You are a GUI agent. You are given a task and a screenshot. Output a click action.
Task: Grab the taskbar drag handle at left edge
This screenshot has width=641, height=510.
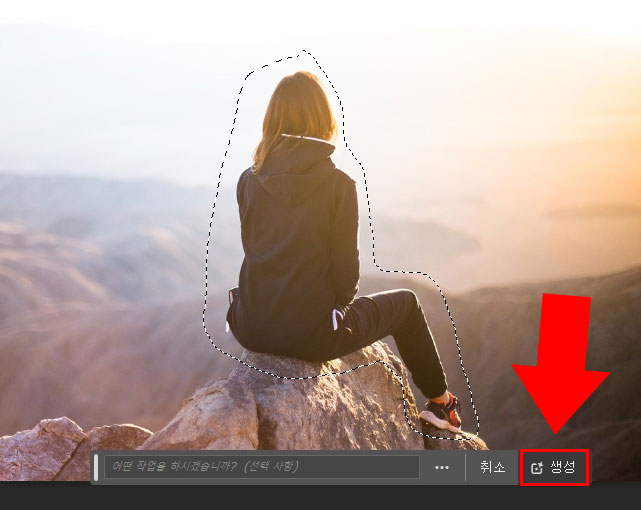(96, 467)
